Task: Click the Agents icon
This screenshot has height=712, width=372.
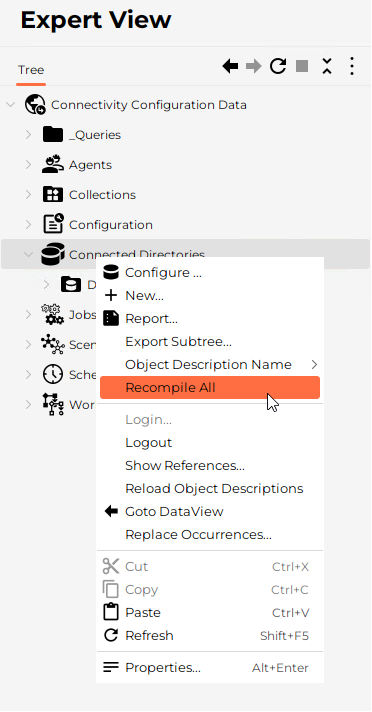Action: (53, 164)
